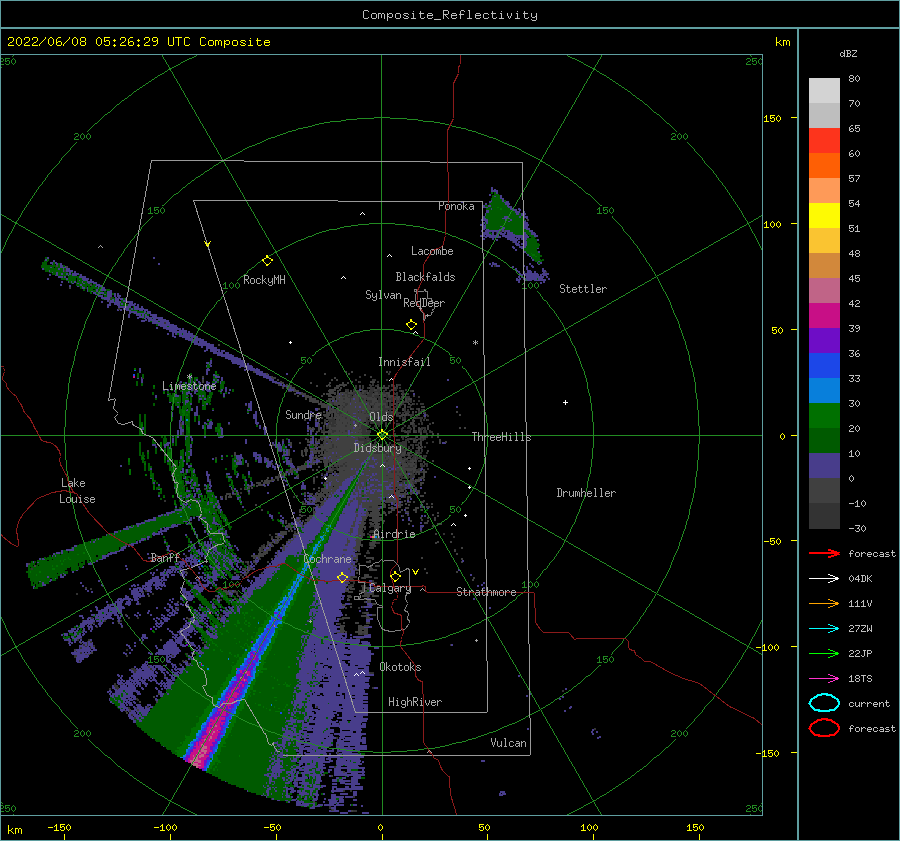Click the Lacombe map label
Viewport: 900px width, 841px height.
click(432, 251)
